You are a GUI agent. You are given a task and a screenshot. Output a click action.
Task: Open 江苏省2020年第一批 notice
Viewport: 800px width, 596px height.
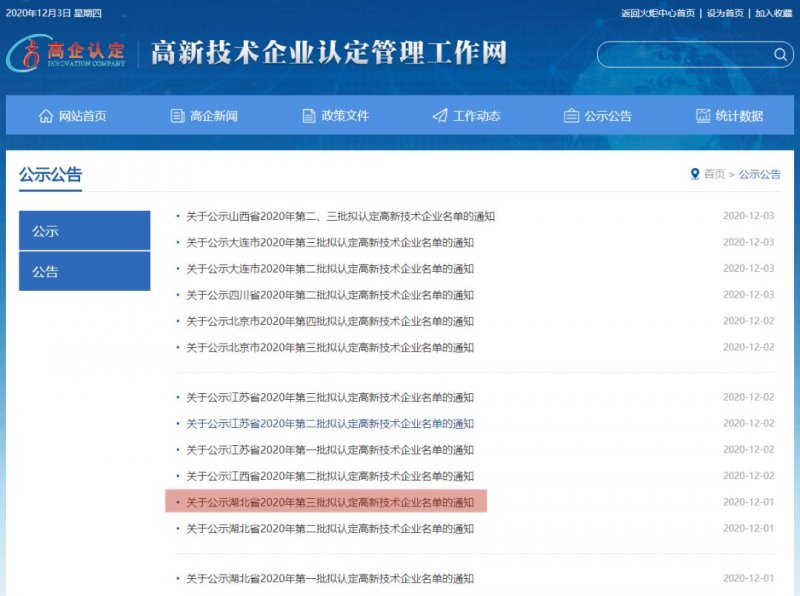pos(330,450)
